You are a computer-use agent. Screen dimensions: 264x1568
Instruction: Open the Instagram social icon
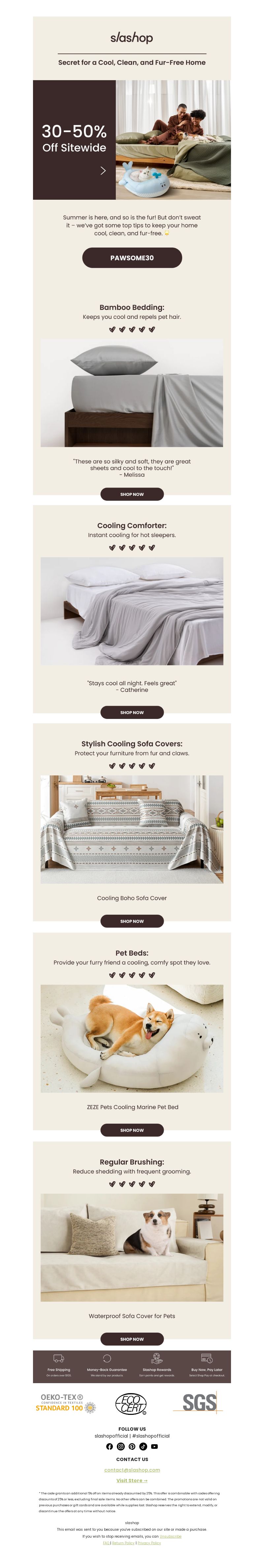click(120, 1446)
